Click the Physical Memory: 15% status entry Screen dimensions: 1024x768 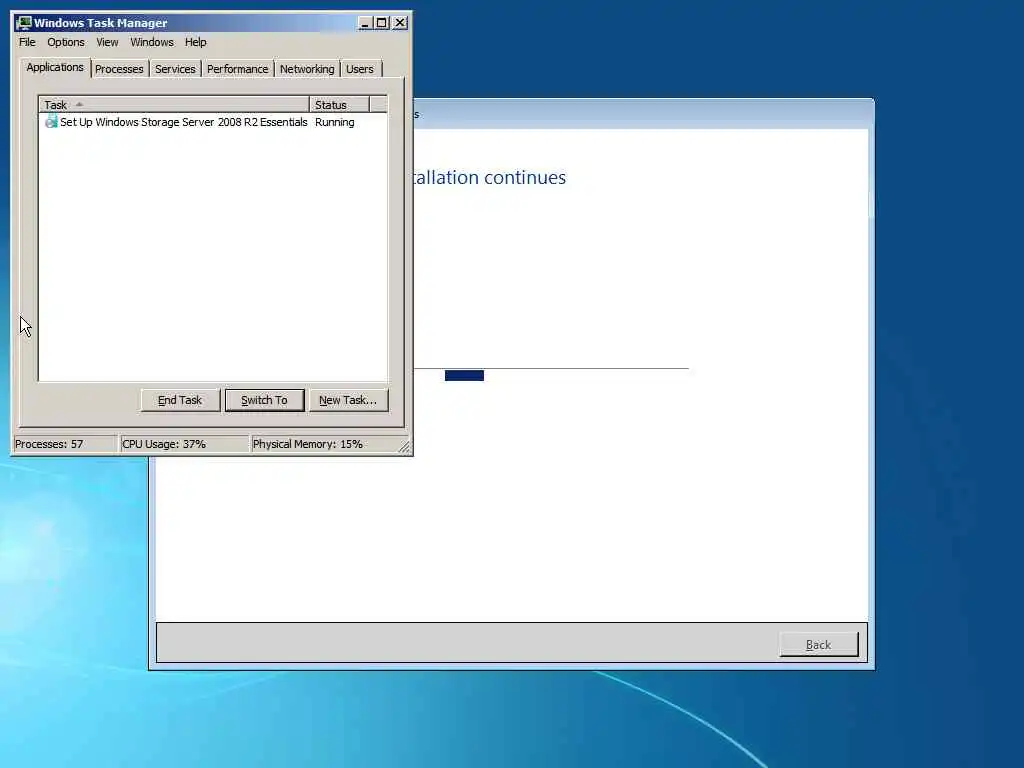click(x=324, y=444)
